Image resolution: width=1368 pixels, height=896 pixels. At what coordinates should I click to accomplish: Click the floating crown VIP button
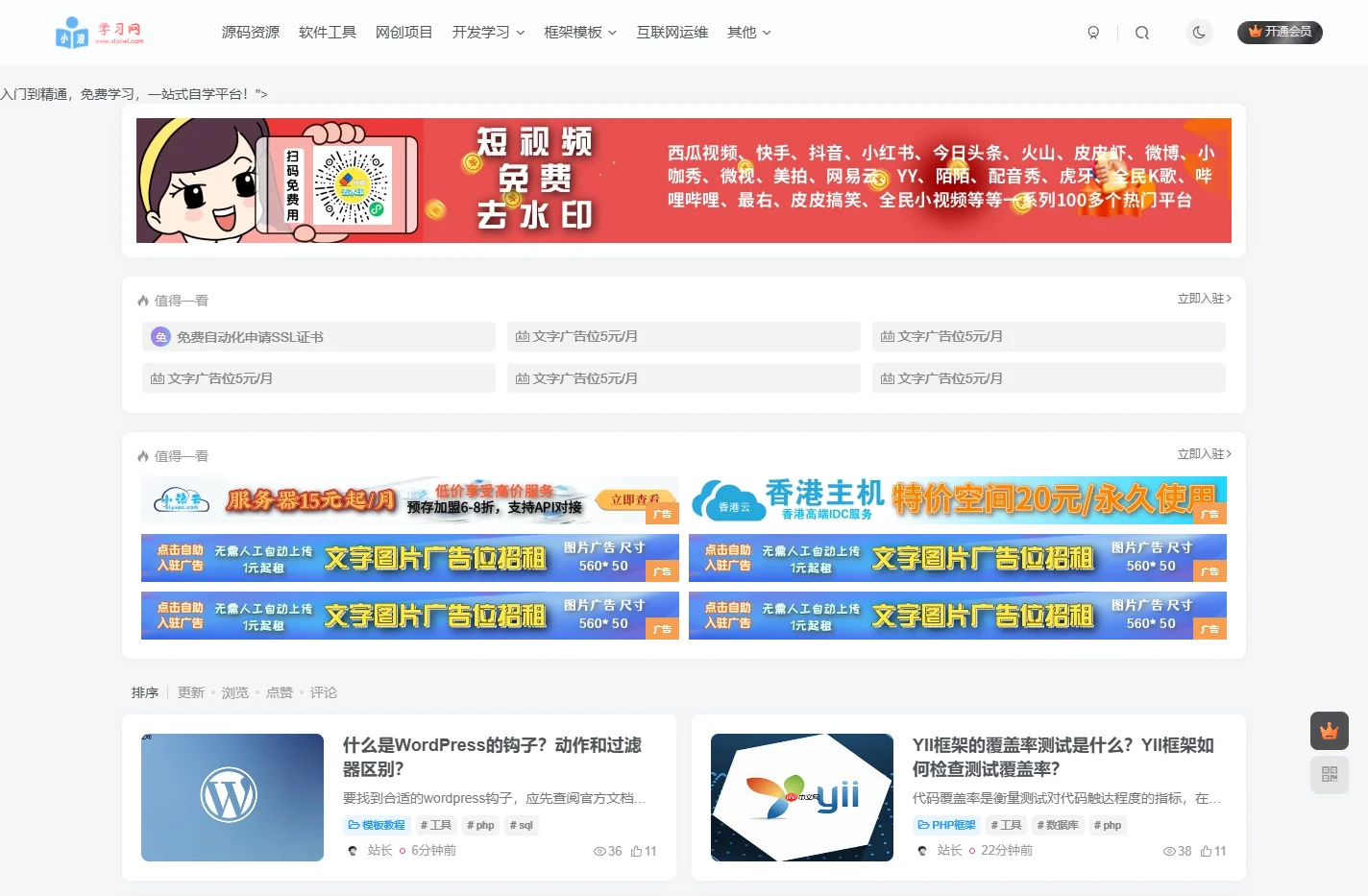[1330, 731]
